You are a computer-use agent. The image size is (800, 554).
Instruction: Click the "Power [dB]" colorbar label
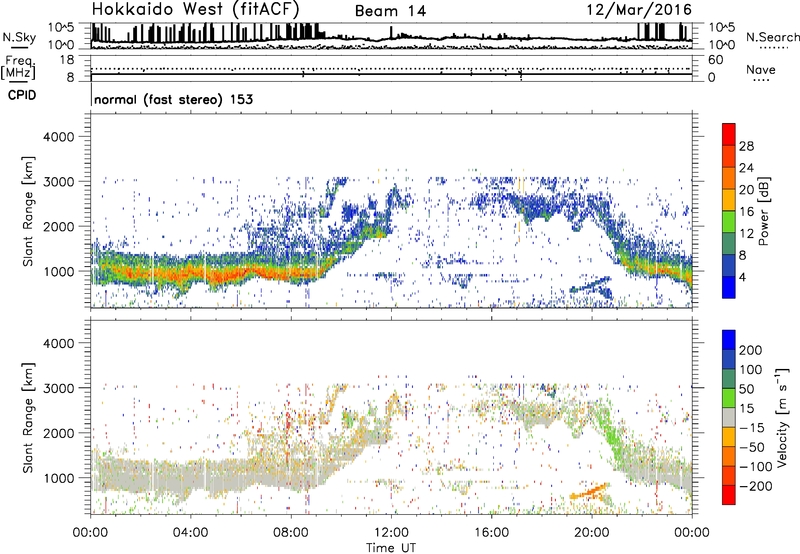pos(764,211)
